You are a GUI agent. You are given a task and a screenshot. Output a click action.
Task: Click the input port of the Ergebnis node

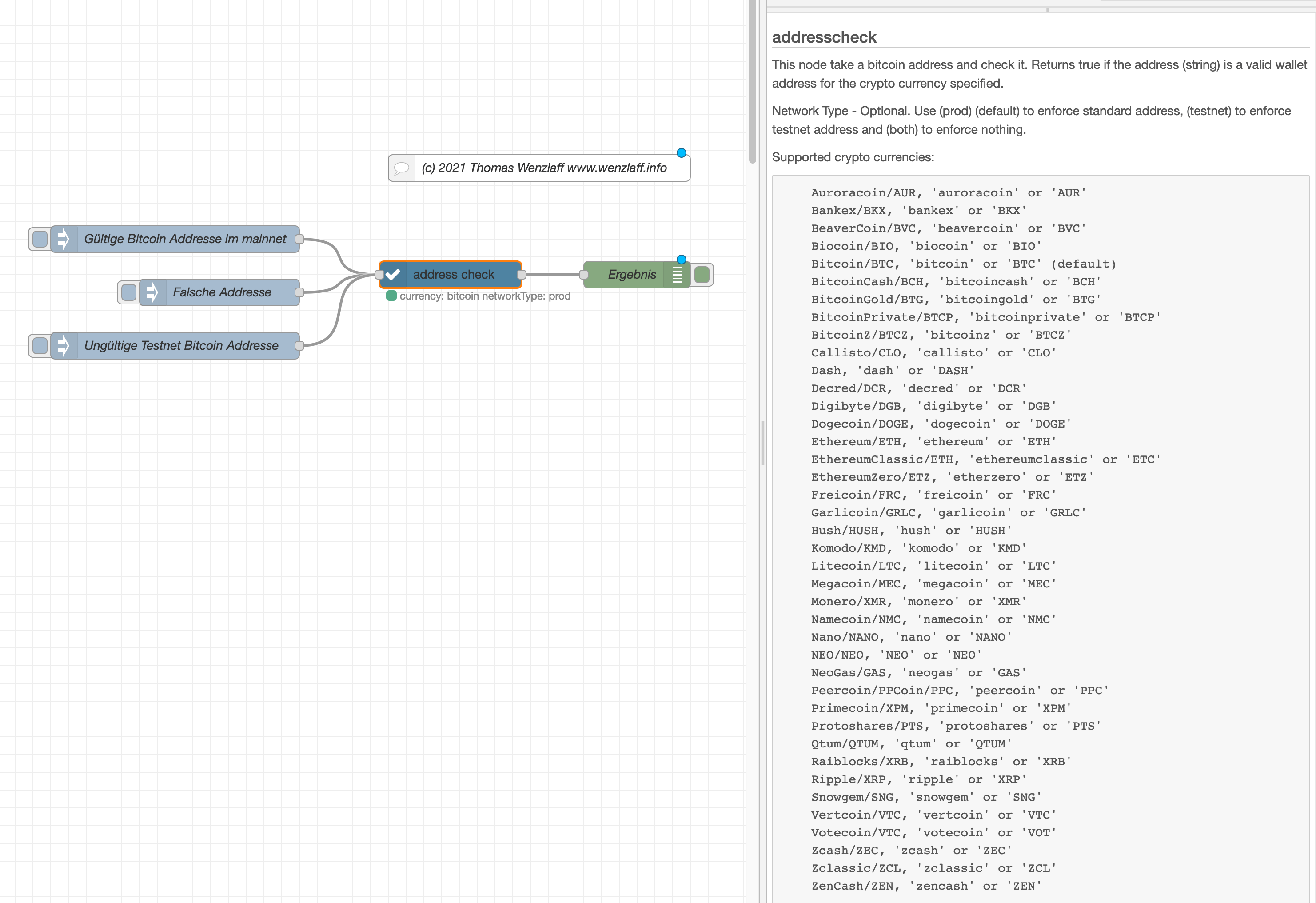pos(584,274)
